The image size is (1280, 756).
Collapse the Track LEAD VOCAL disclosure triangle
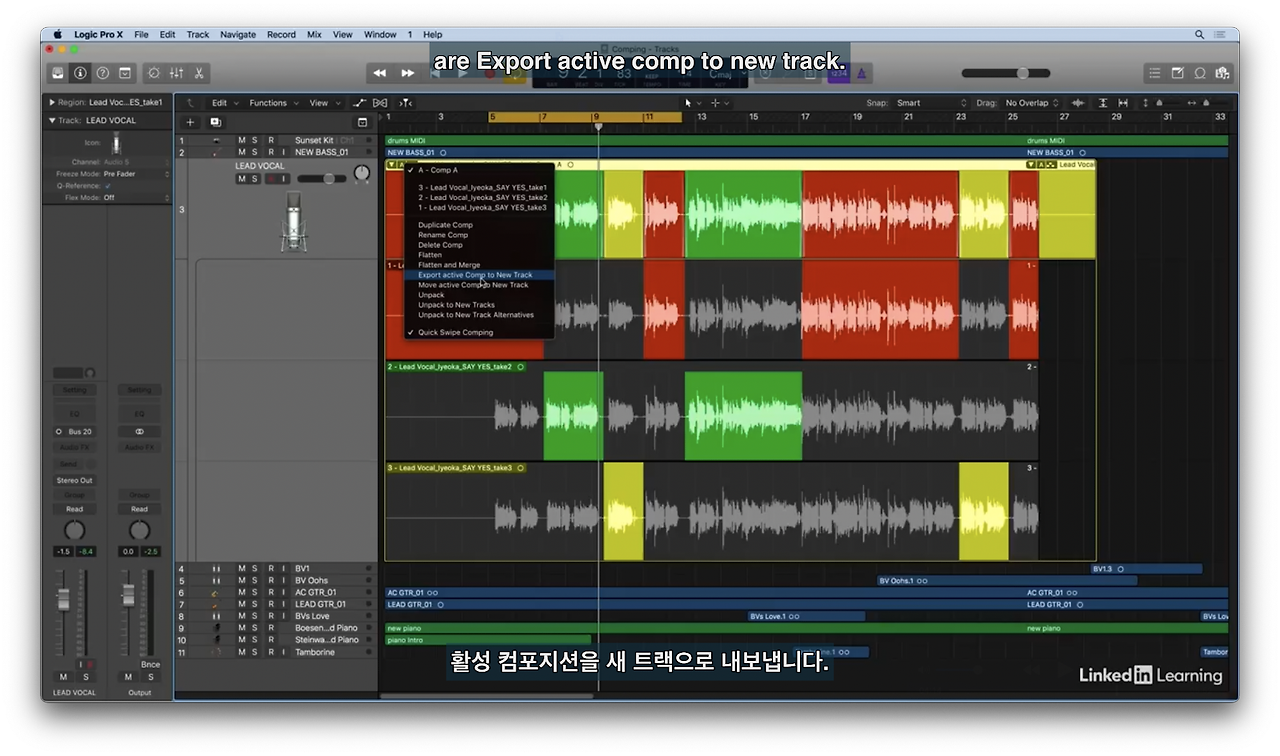pos(52,120)
